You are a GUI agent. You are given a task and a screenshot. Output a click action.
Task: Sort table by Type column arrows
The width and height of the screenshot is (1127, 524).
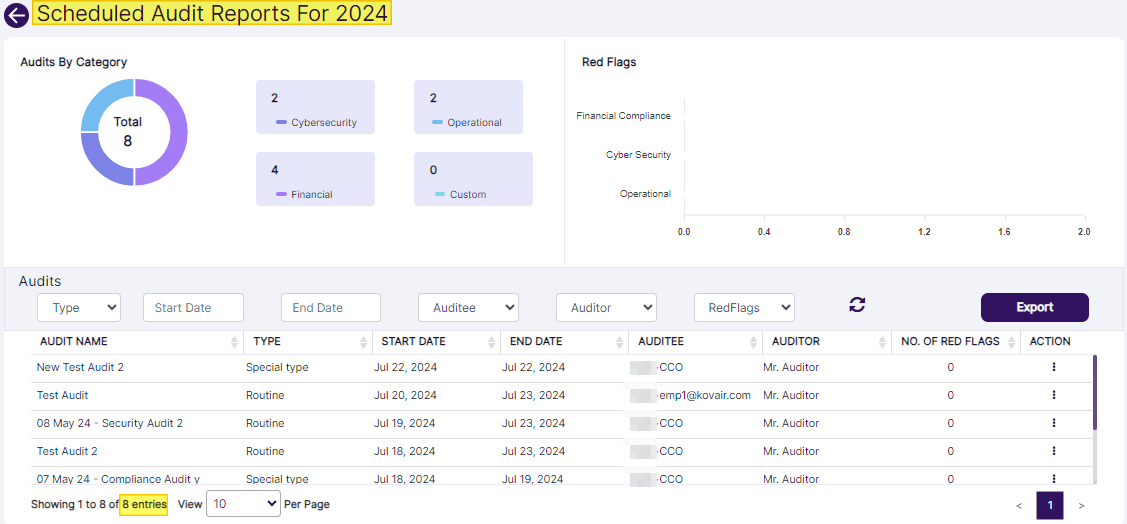tap(364, 343)
